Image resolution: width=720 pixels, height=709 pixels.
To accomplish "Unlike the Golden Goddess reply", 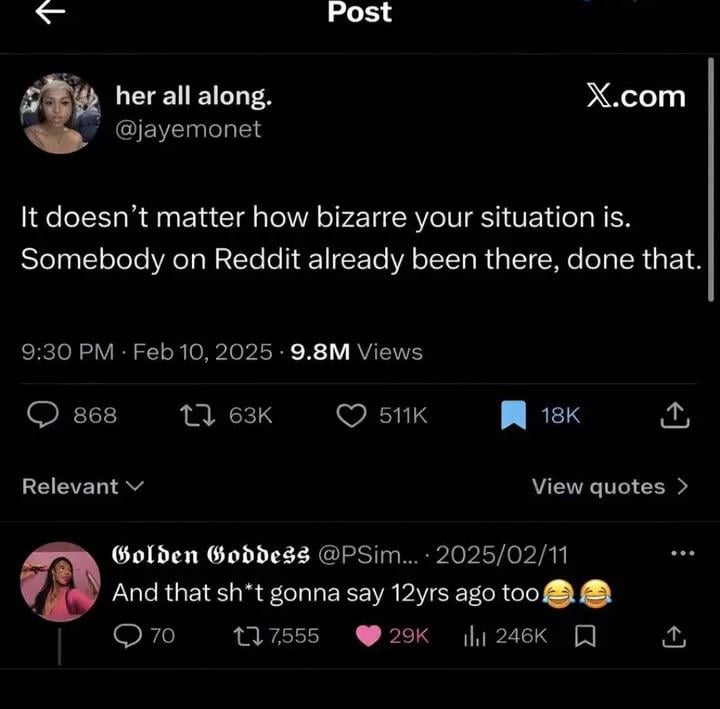I will click(x=368, y=634).
